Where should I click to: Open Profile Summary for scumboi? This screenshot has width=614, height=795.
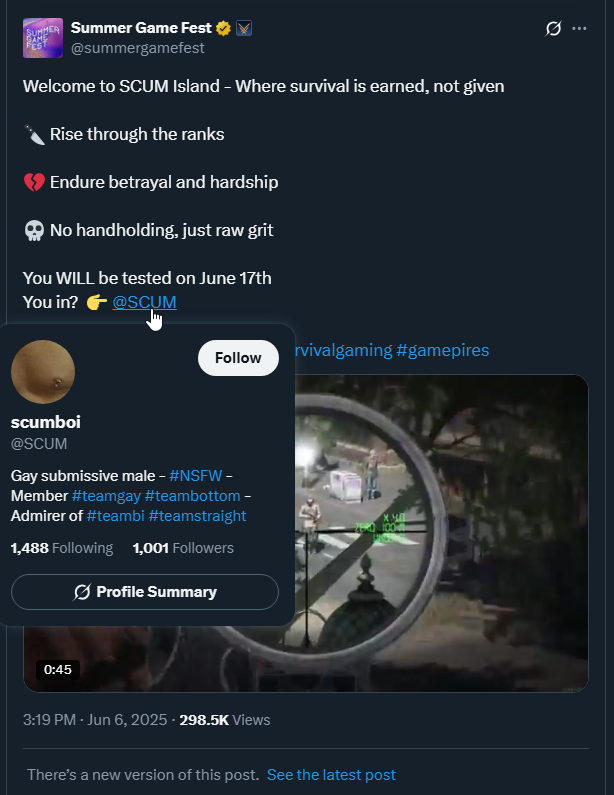[145, 592]
